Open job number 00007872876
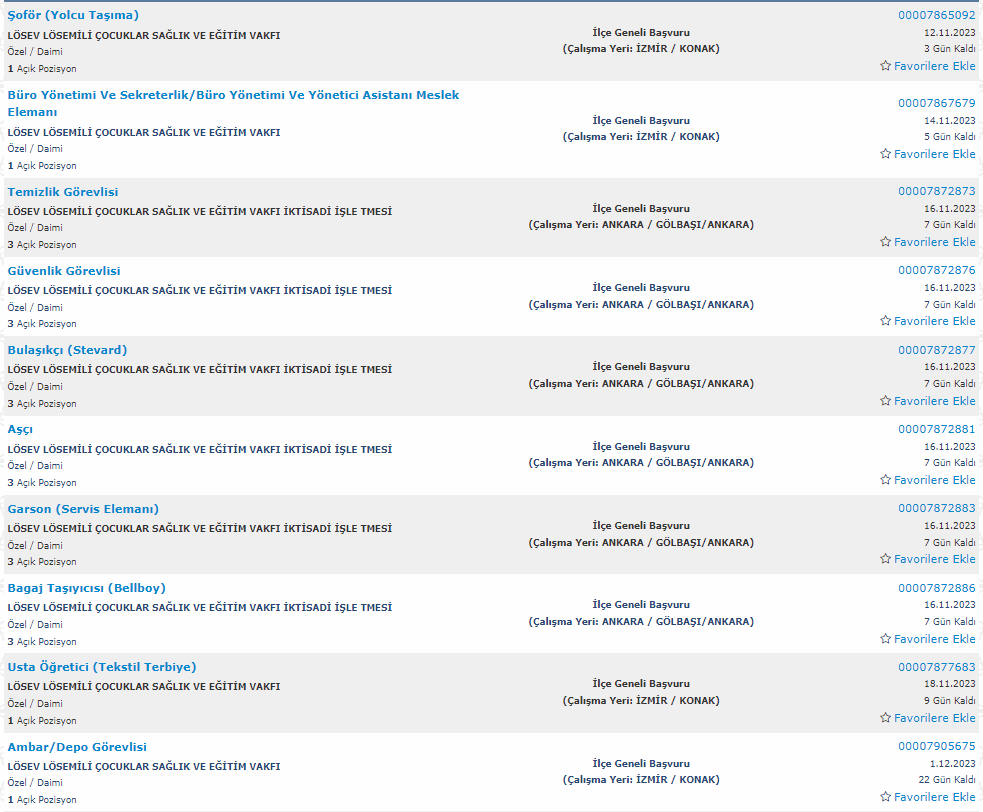 [x=936, y=270]
